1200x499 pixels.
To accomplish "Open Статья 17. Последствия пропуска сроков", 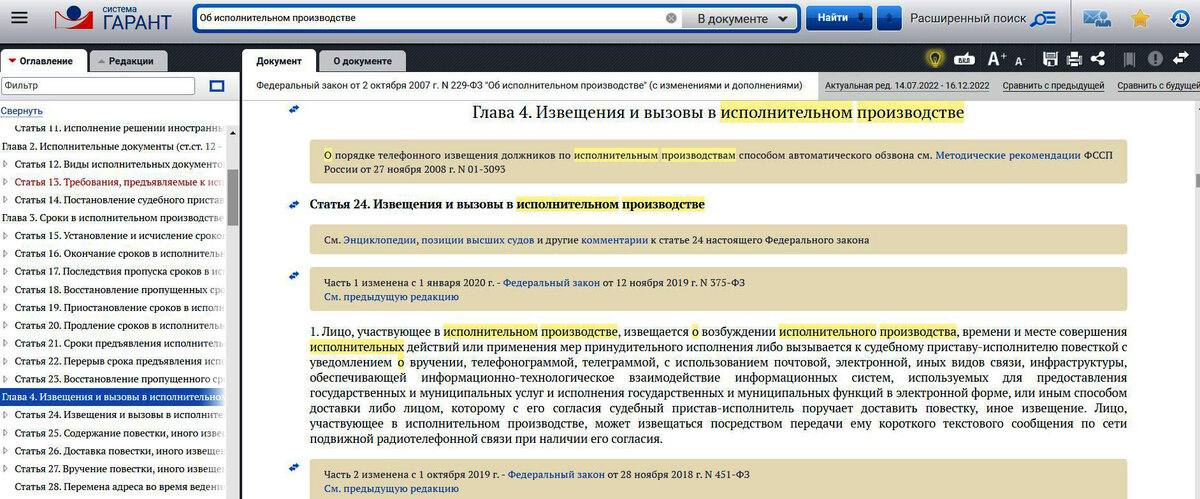I will pos(118,272).
